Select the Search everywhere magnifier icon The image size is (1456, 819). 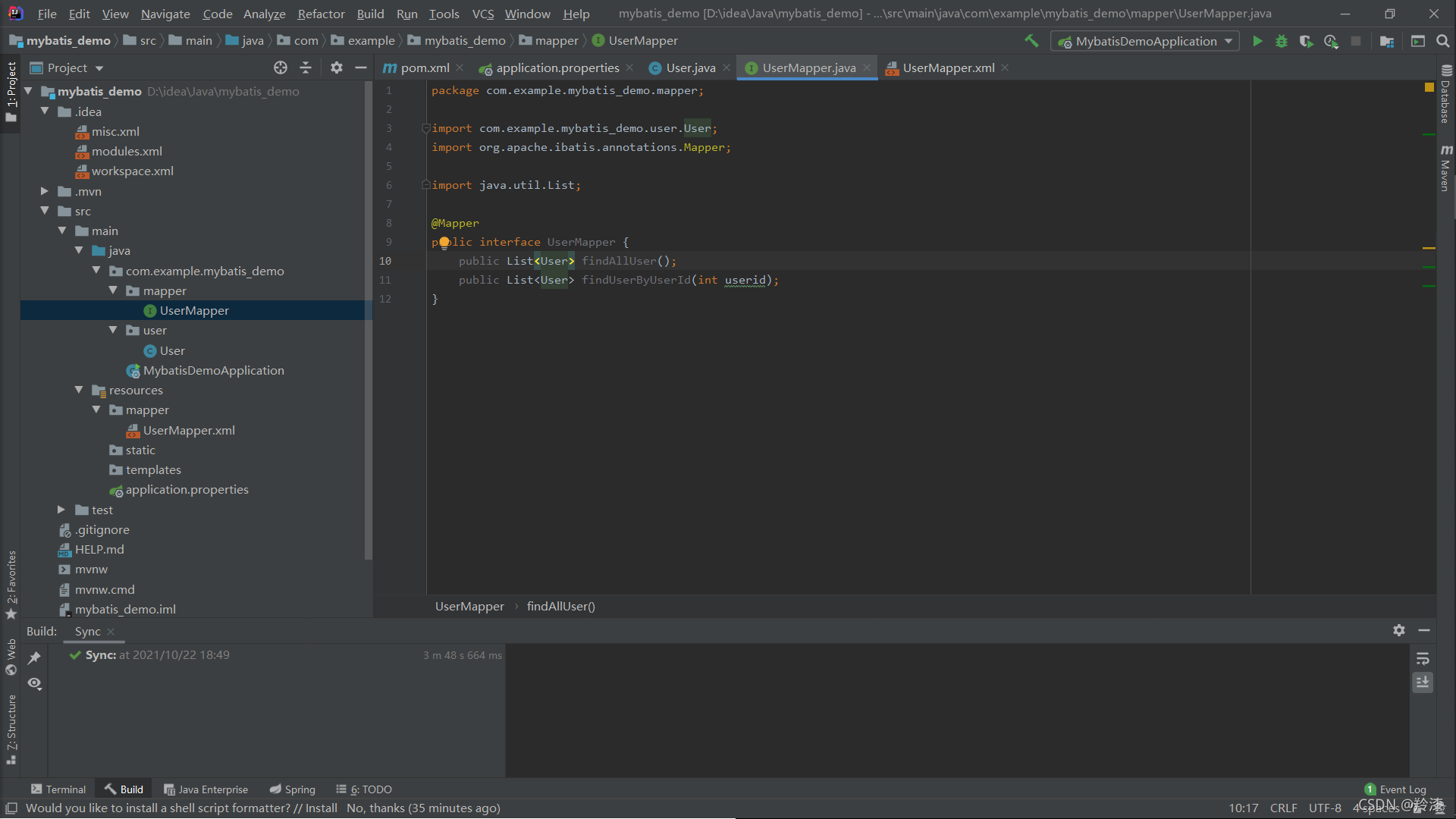point(1443,41)
